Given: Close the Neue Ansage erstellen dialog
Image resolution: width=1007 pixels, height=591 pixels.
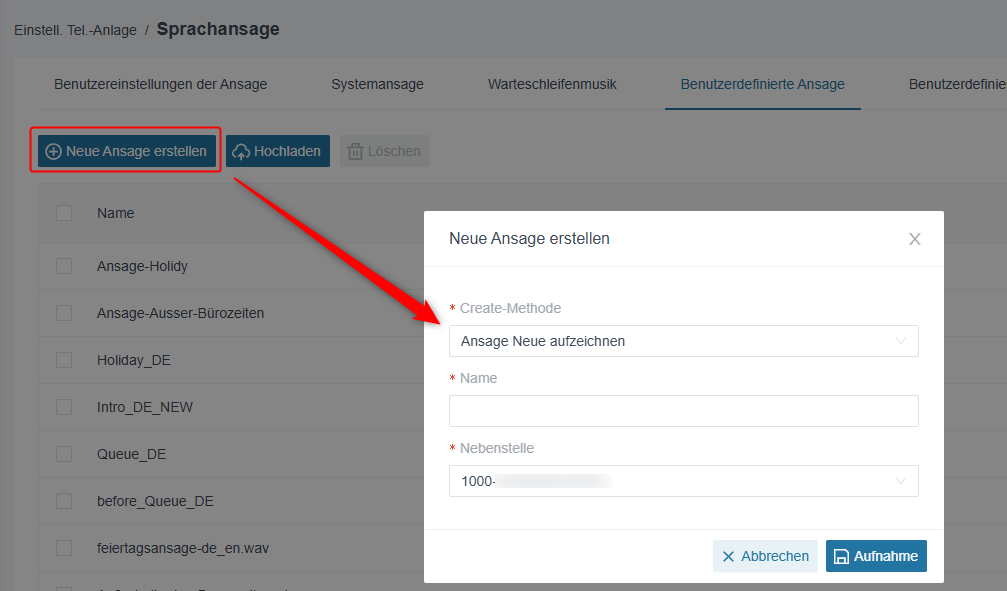Looking at the screenshot, I should (915, 239).
